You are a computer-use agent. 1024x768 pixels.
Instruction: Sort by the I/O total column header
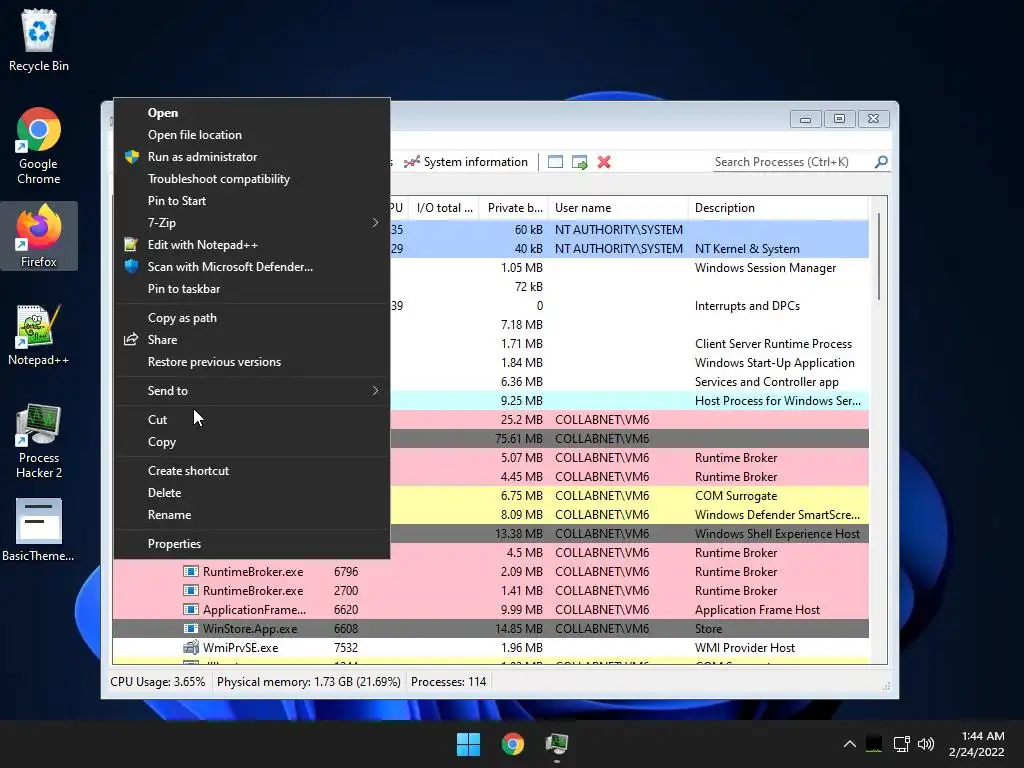(444, 208)
